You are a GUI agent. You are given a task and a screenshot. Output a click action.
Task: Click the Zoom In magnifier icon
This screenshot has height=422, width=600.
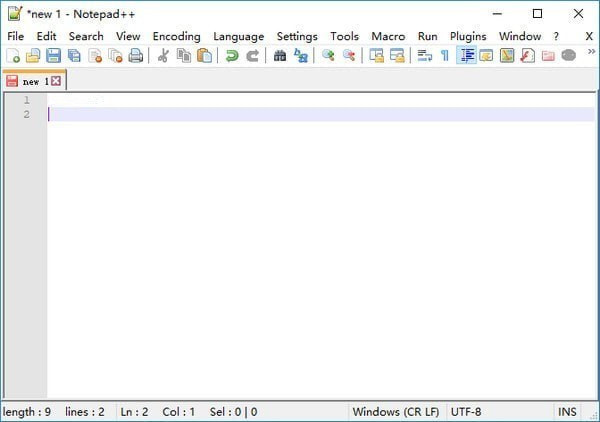328,56
